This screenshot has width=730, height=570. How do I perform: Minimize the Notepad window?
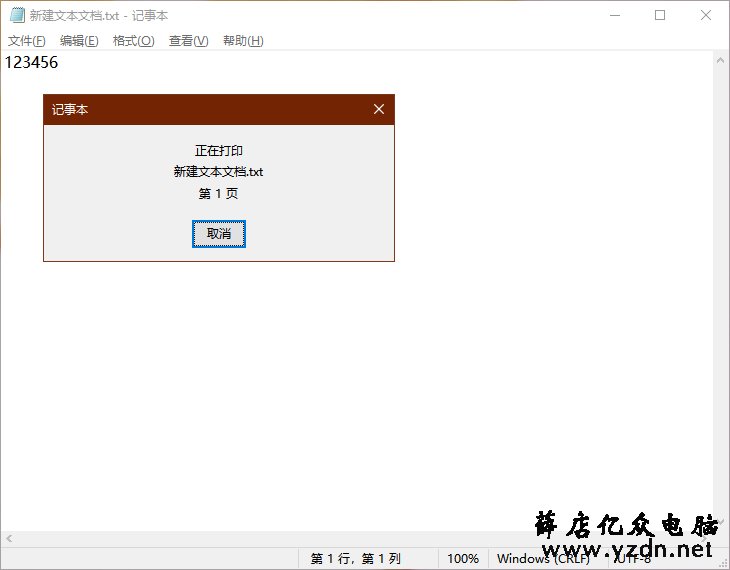click(x=615, y=15)
